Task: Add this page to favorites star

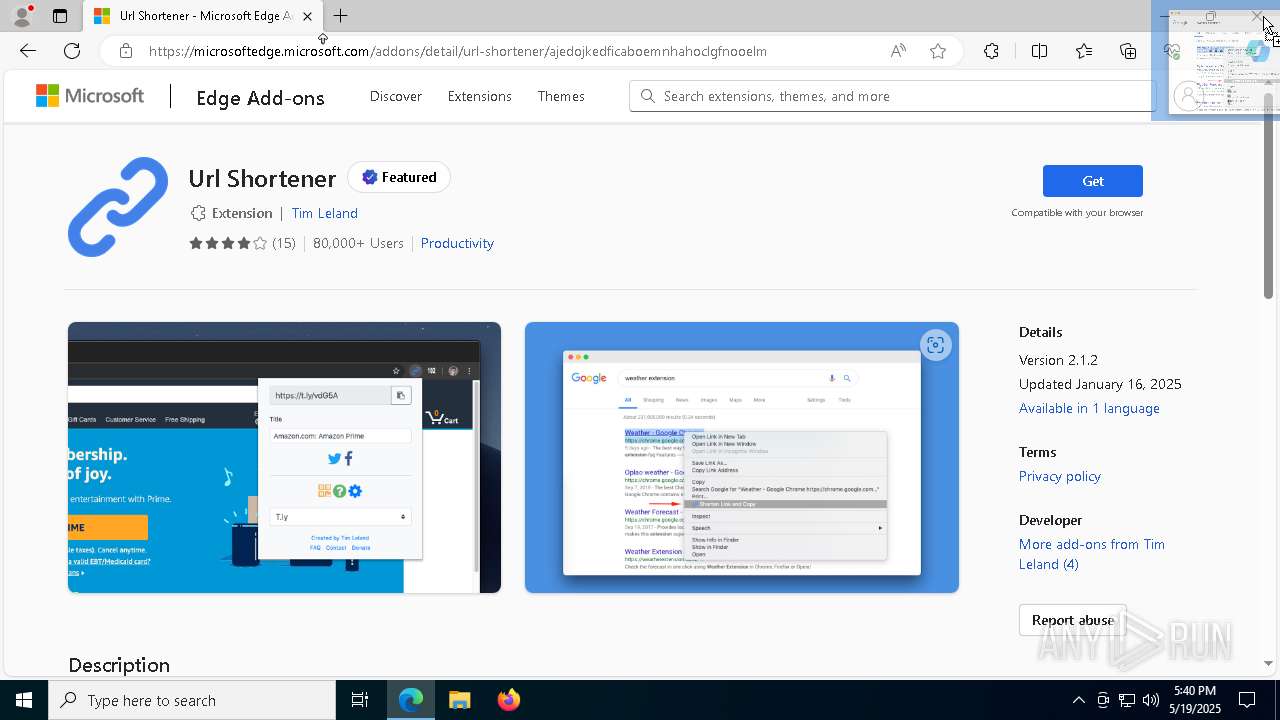Action: tap(938, 51)
